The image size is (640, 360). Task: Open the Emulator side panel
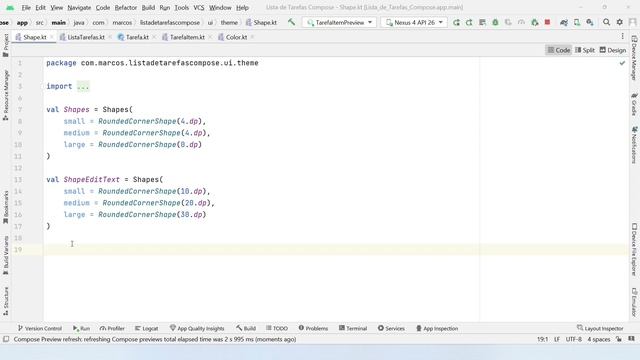click(x=634, y=302)
